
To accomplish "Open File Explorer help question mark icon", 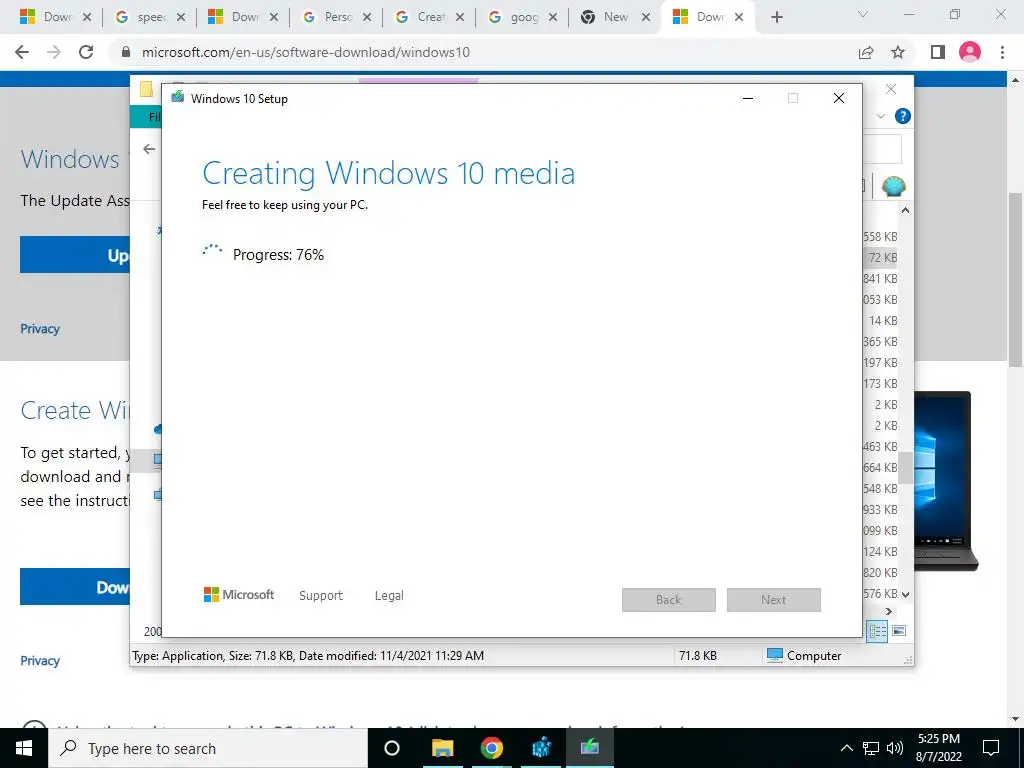I will click(x=903, y=116).
